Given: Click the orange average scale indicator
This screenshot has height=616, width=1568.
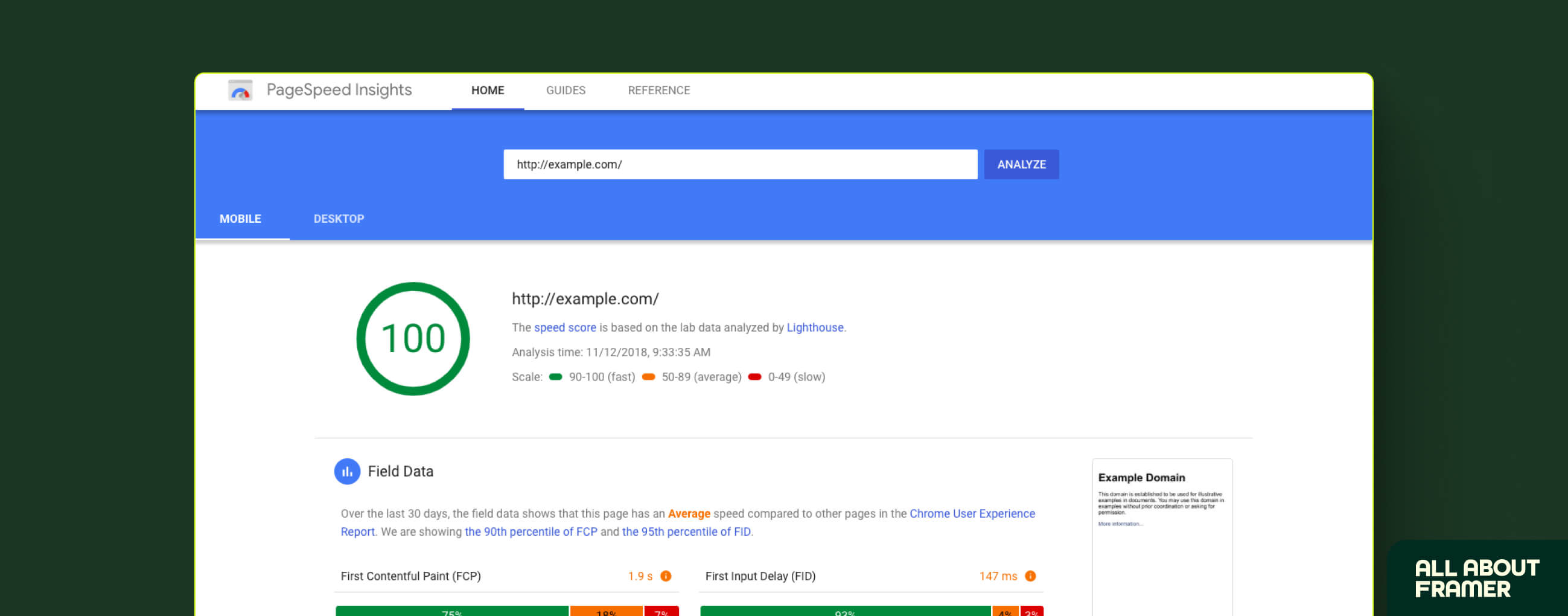Looking at the screenshot, I should point(648,377).
